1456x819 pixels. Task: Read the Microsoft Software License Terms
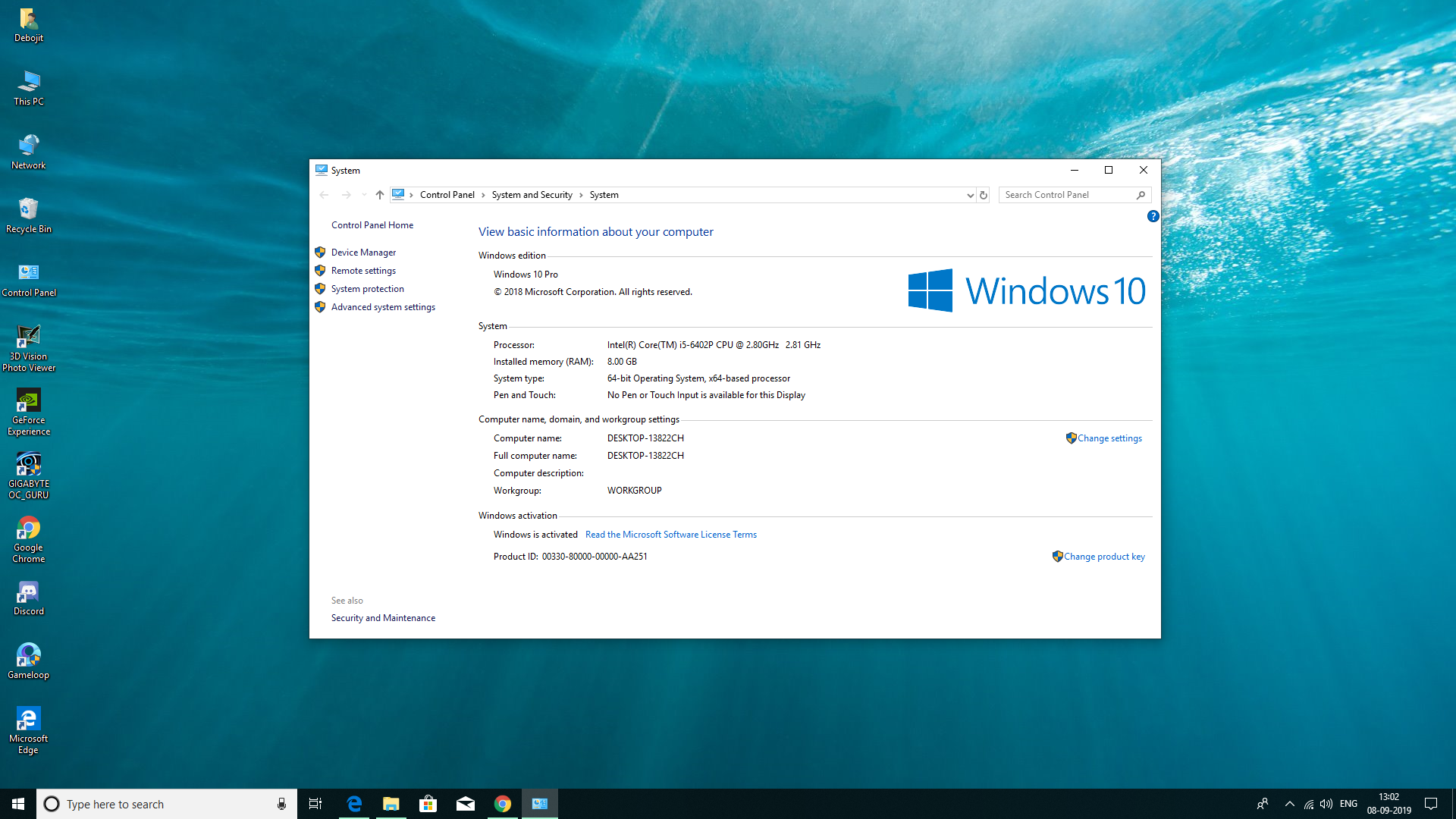pyautogui.click(x=670, y=535)
